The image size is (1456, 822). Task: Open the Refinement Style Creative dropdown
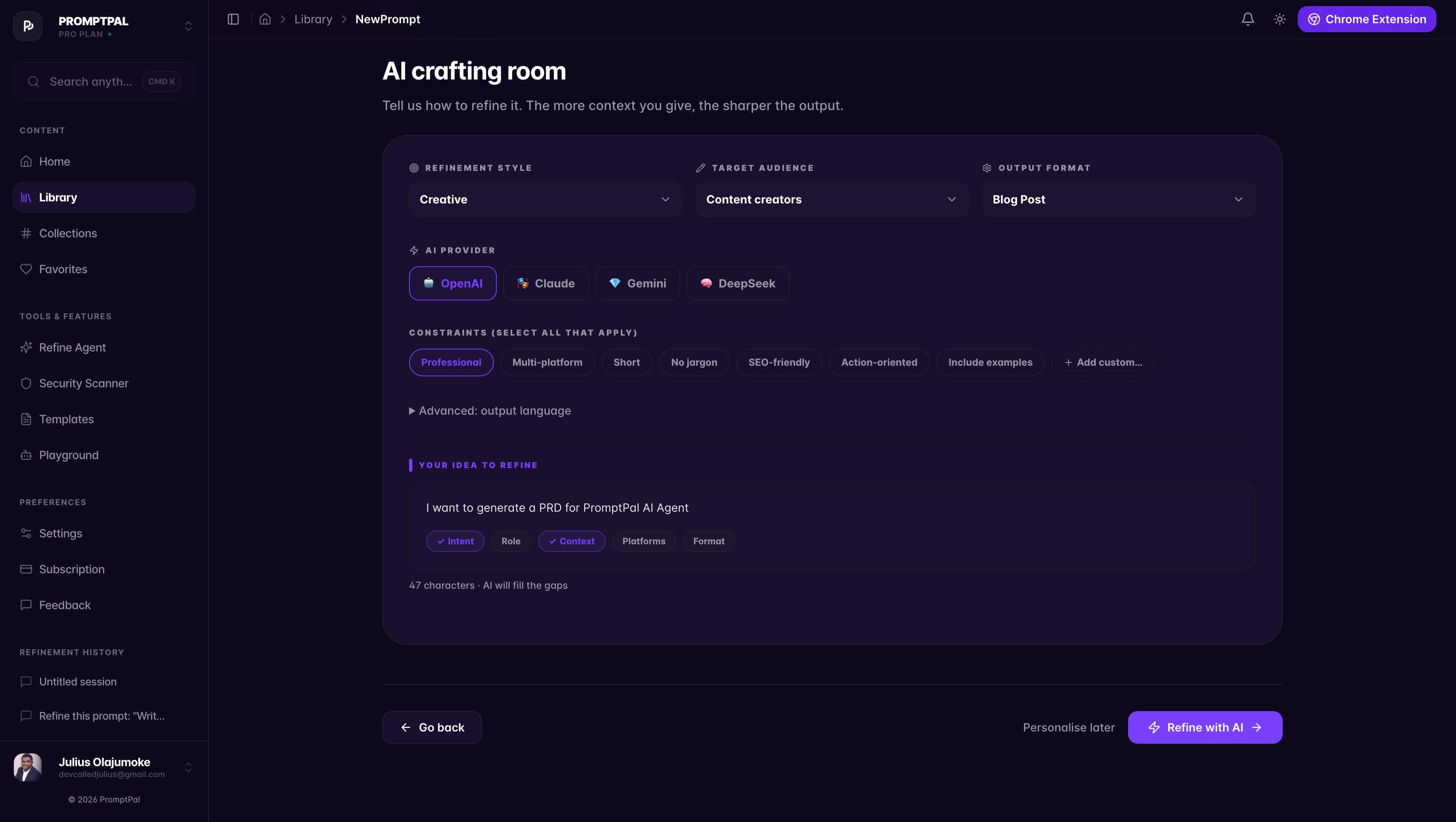545,199
